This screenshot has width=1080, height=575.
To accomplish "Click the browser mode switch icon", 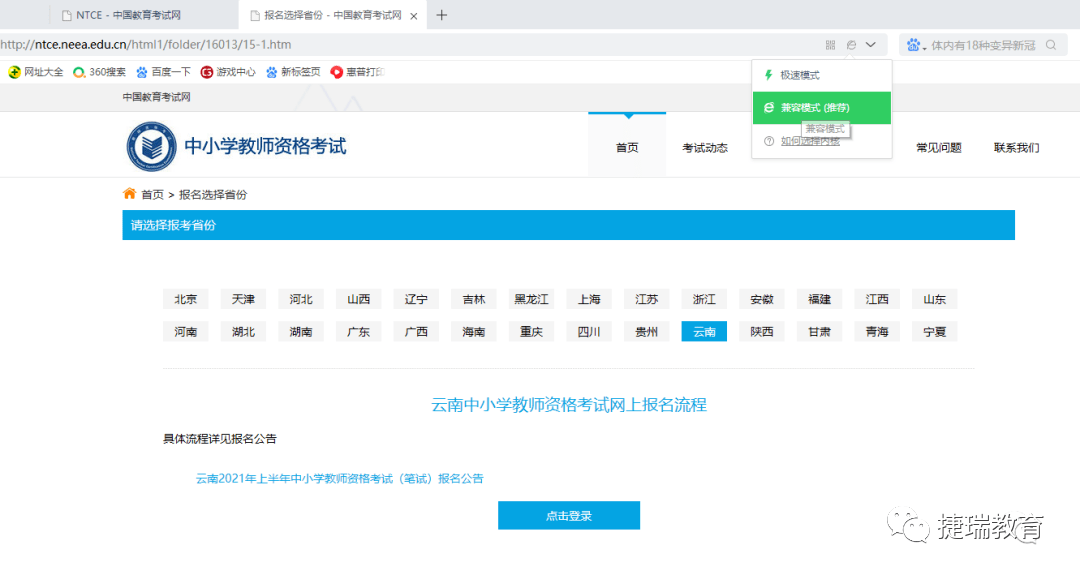I will 851,45.
